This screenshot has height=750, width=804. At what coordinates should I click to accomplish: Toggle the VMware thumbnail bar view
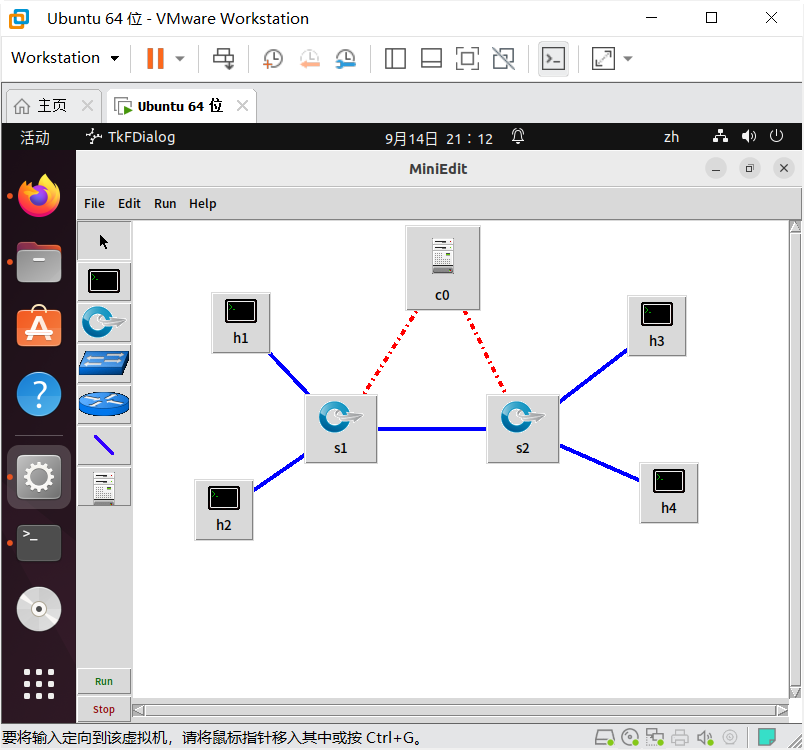click(431, 58)
